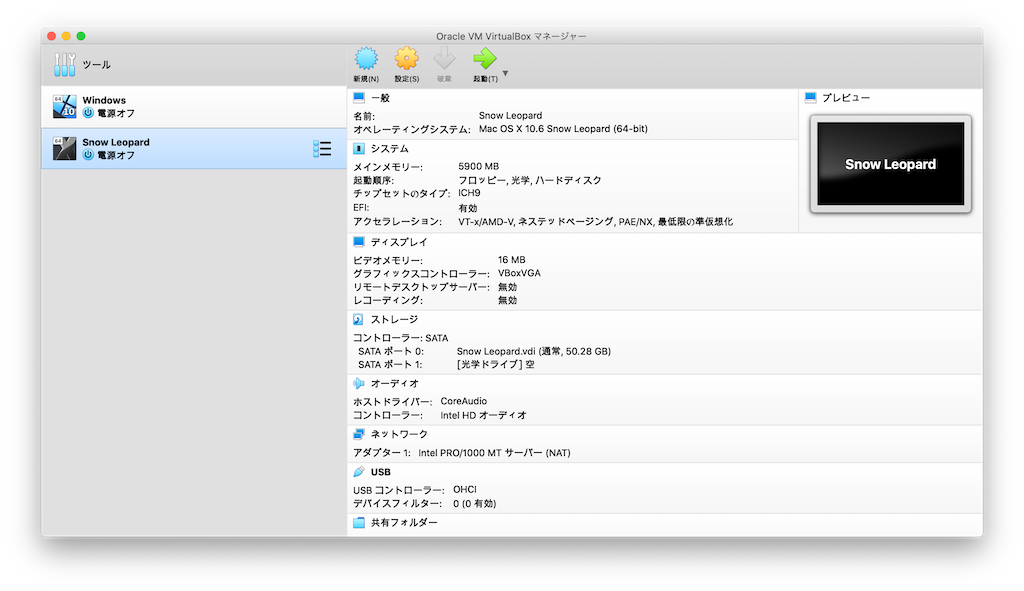
Task: Click Mac OS X 10.6 Snow Leopard (64-bit) text
Action: tap(563, 129)
